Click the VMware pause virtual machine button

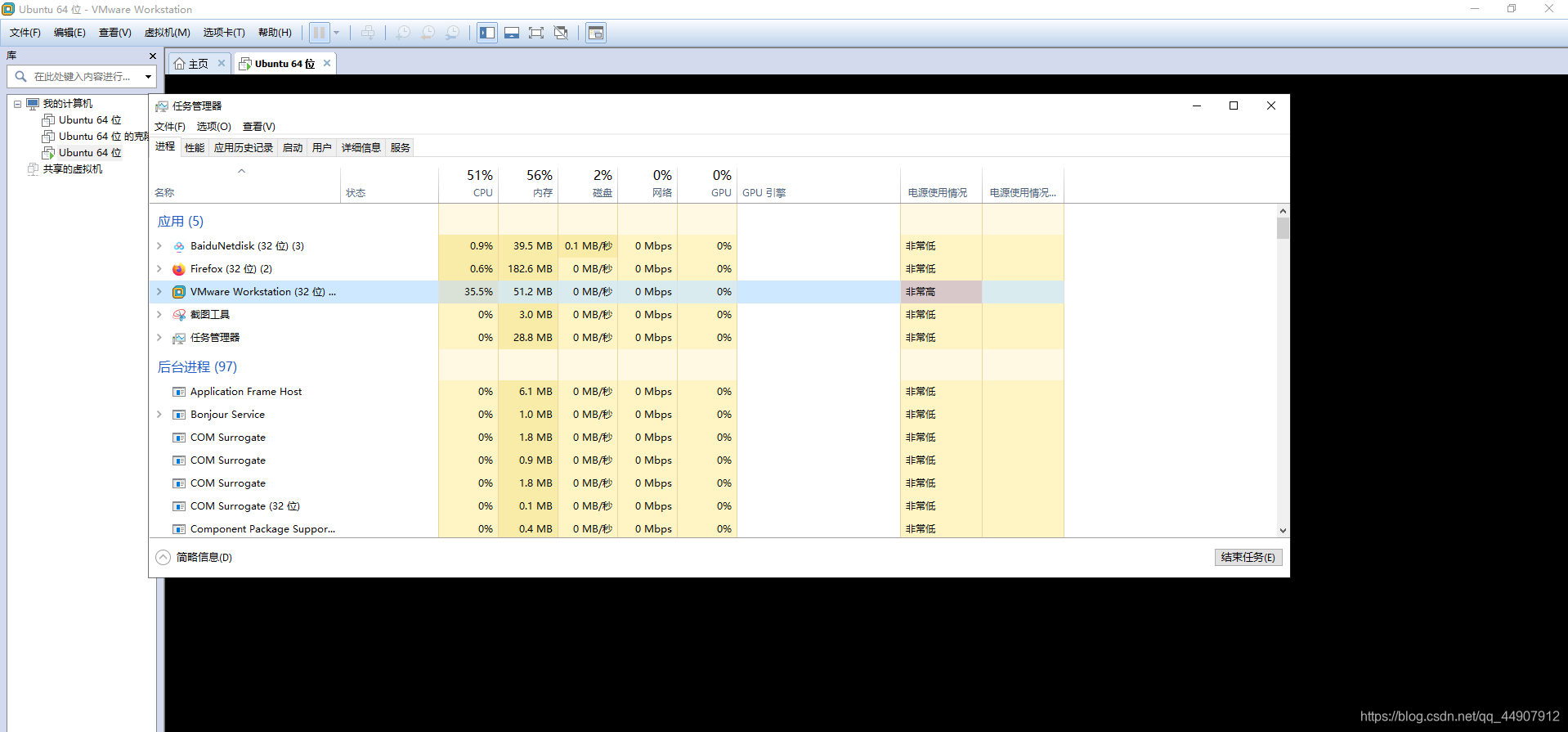click(319, 33)
